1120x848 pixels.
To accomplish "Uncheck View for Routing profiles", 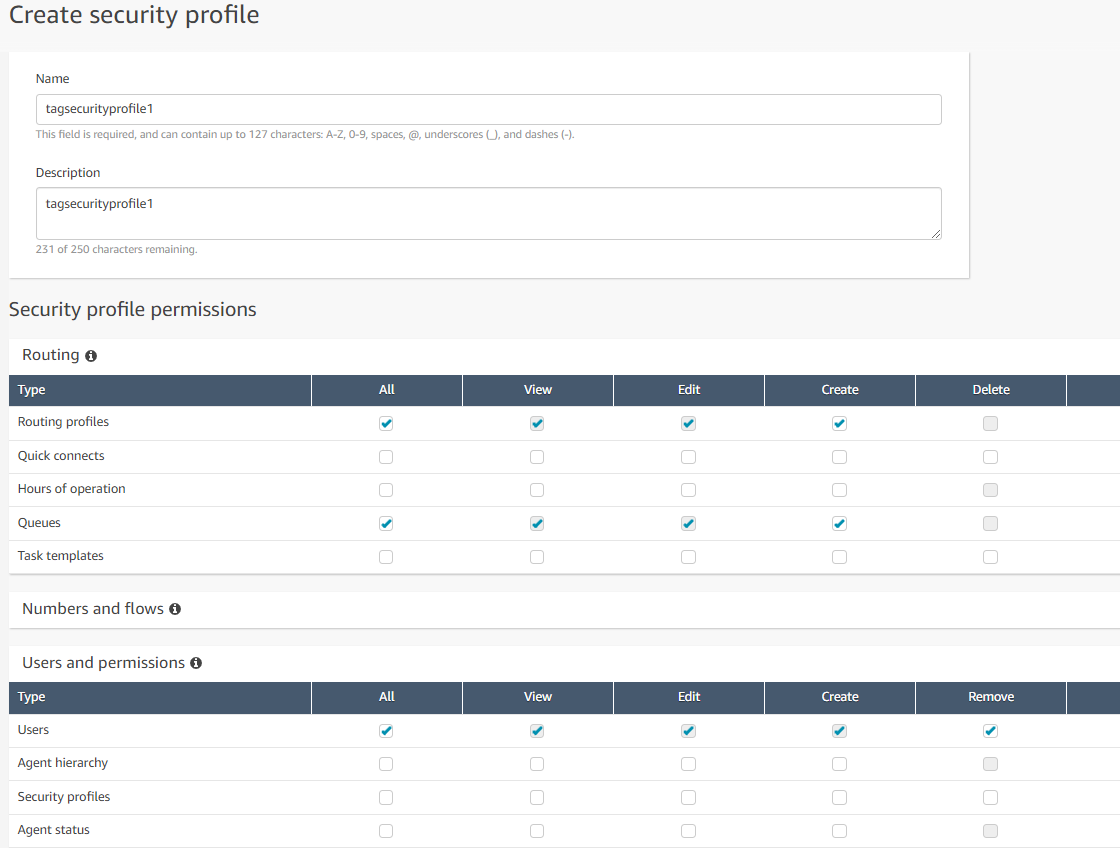I will (x=537, y=424).
